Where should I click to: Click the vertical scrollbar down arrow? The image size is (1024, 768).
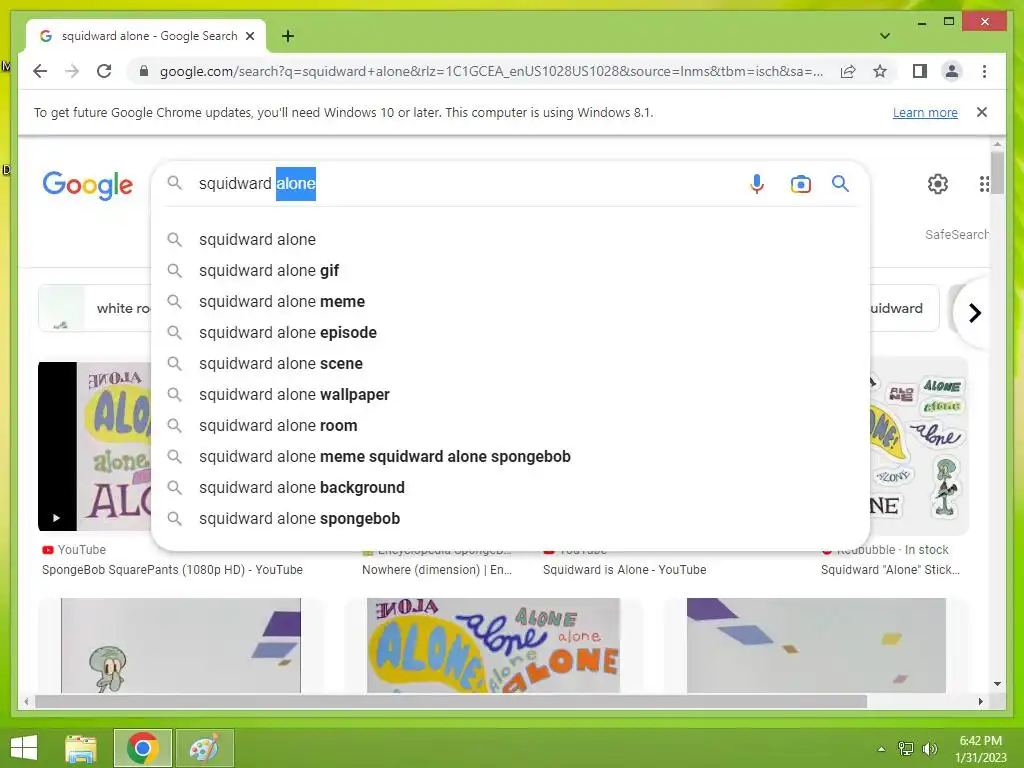997,684
